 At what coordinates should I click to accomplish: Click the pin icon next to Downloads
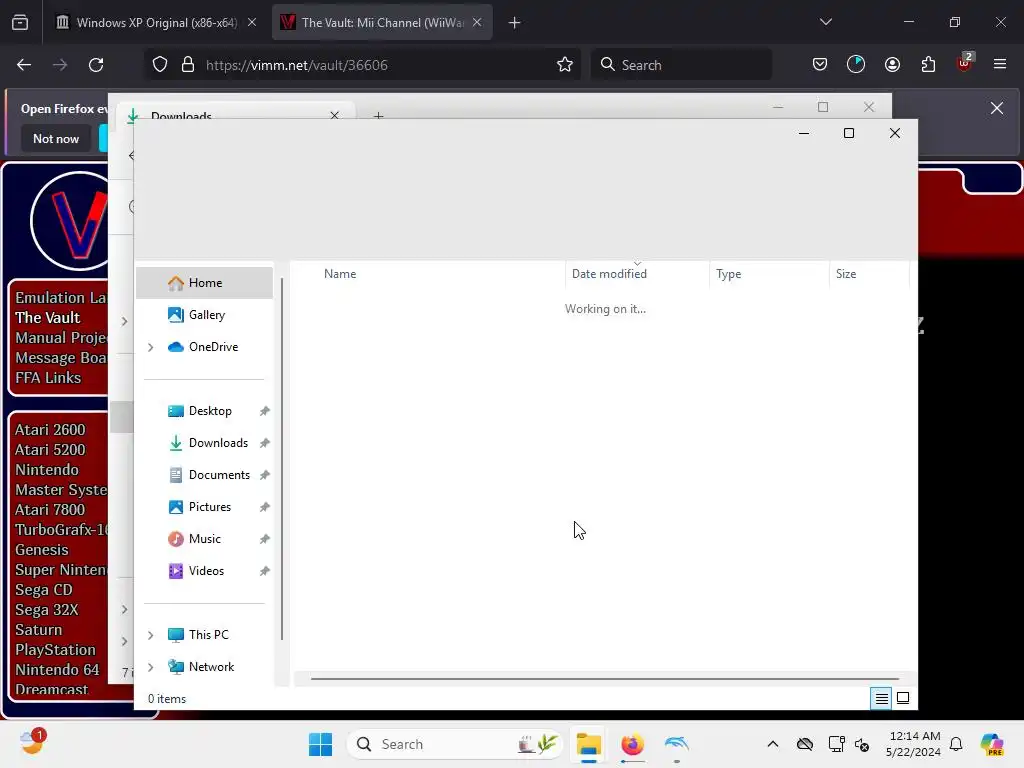264,443
